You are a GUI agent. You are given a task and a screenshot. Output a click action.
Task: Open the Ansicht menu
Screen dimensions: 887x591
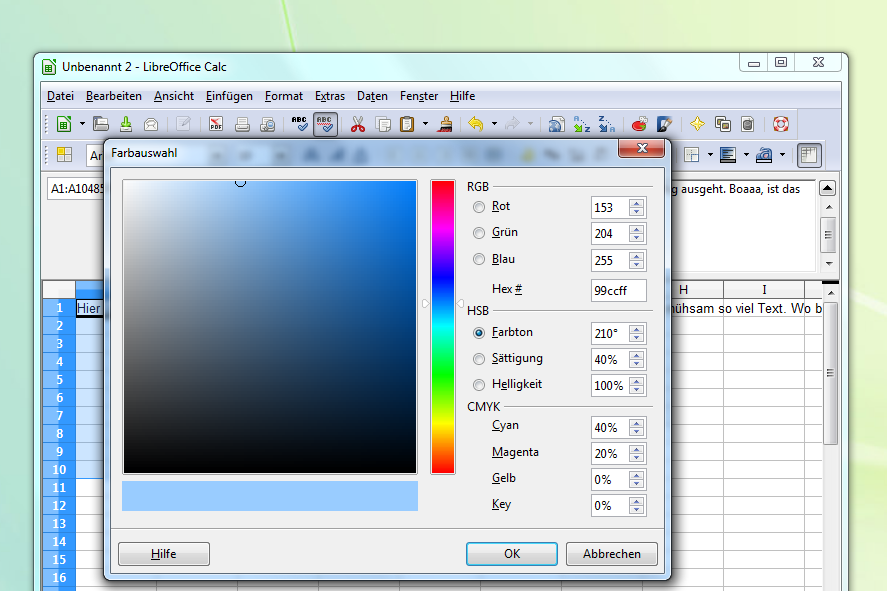click(174, 96)
